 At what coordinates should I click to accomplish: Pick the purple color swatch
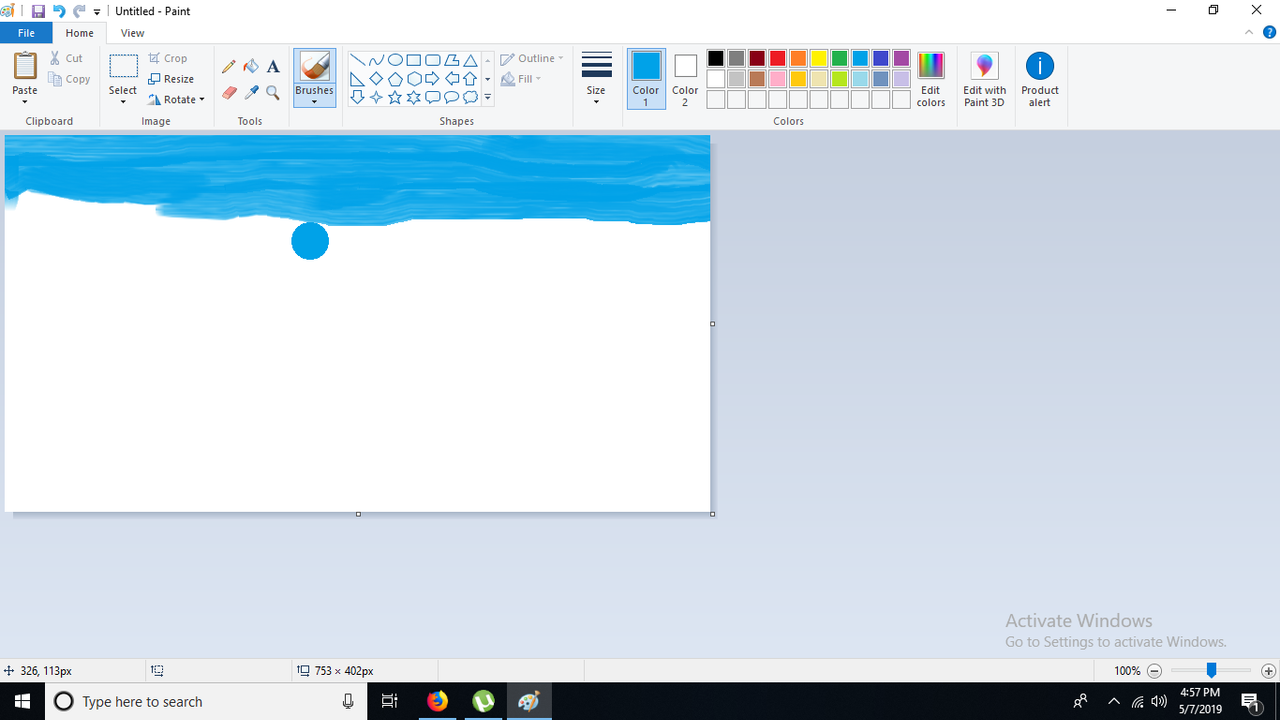[x=902, y=59]
